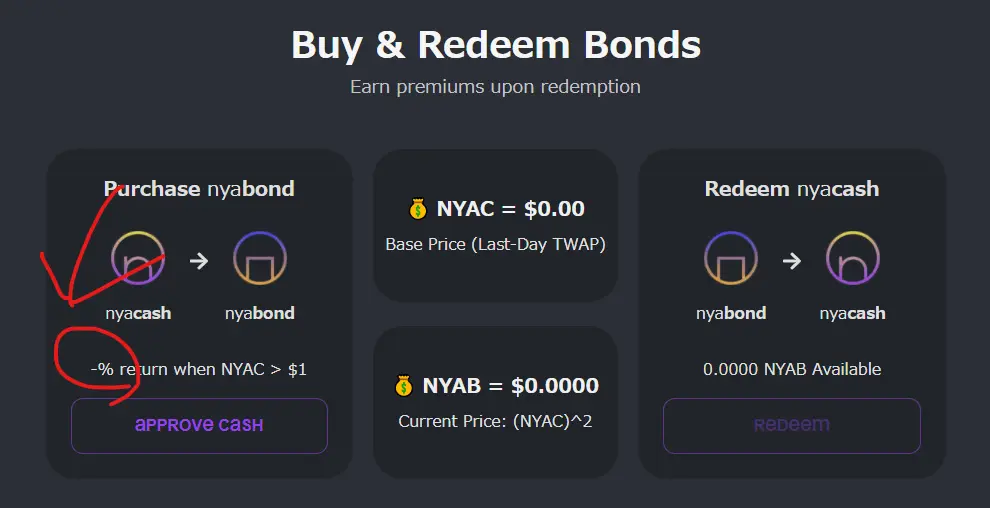The image size is (990, 508).
Task: Select the "Purchase nyabond" card heading
Action: (x=199, y=189)
